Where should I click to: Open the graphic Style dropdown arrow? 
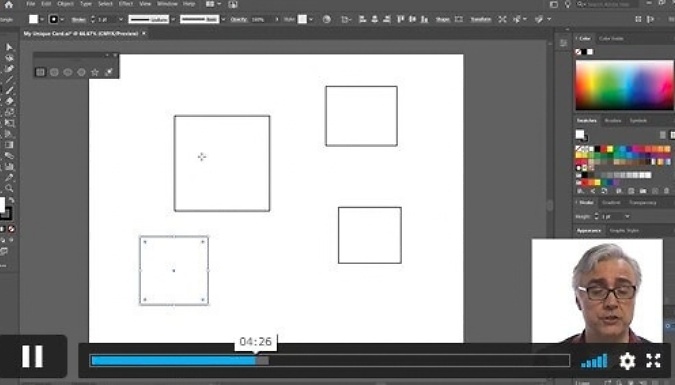(x=311, y=19)
